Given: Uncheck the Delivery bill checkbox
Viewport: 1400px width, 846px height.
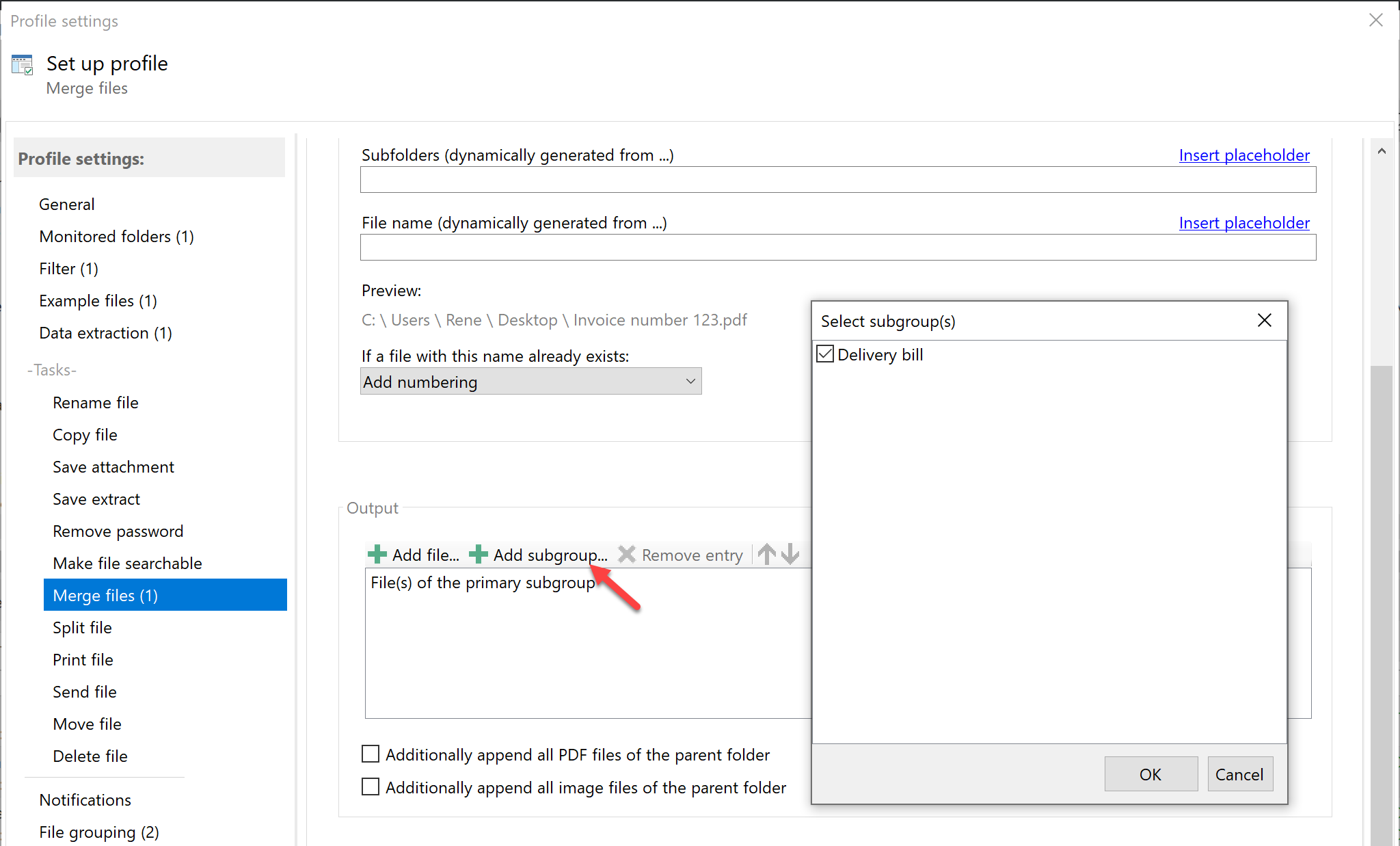Looking at the screenshot, I should tap(825, 354).
